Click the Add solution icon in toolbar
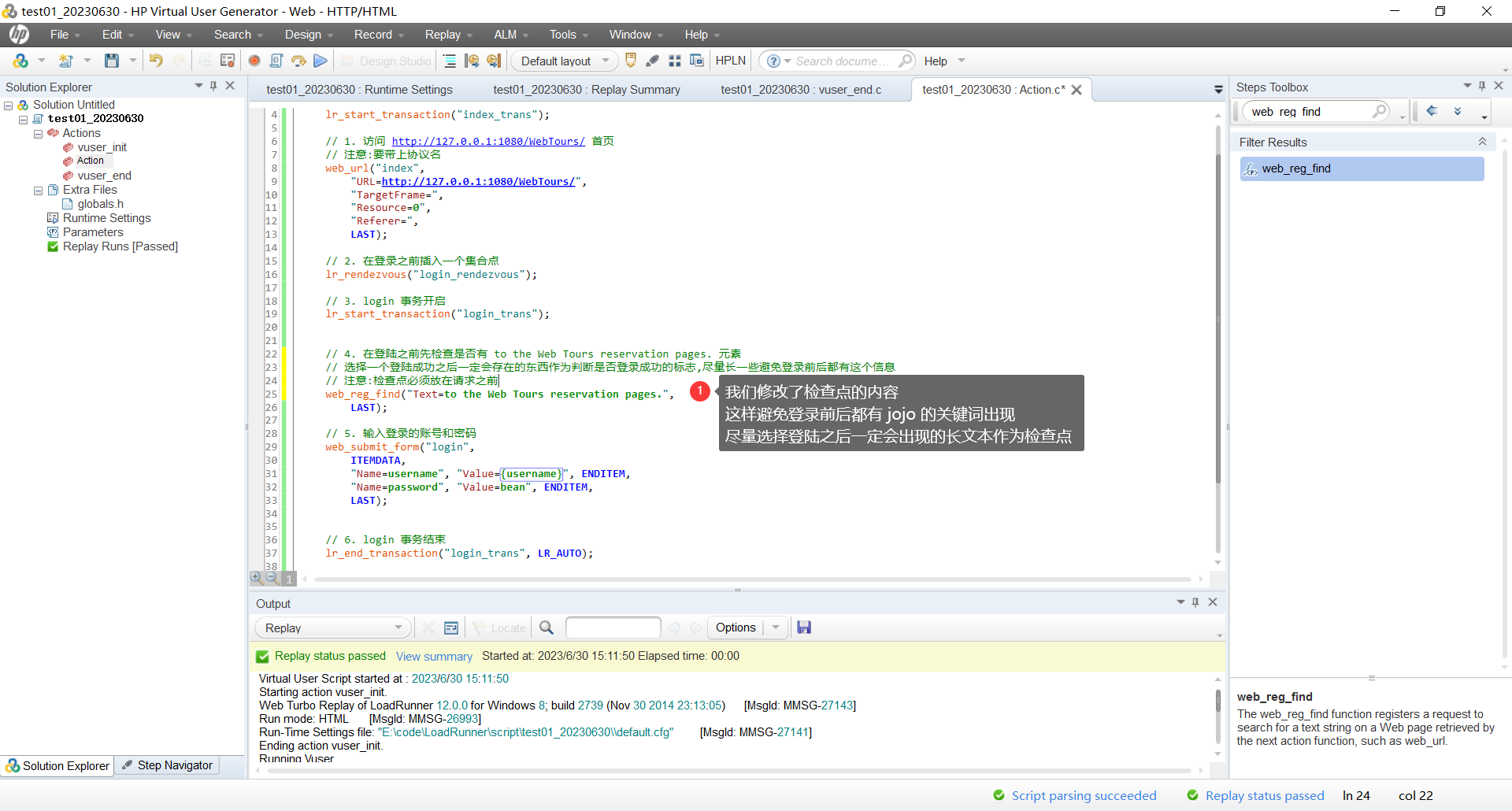Screen dimensions: 1512x811 point(20,61)
